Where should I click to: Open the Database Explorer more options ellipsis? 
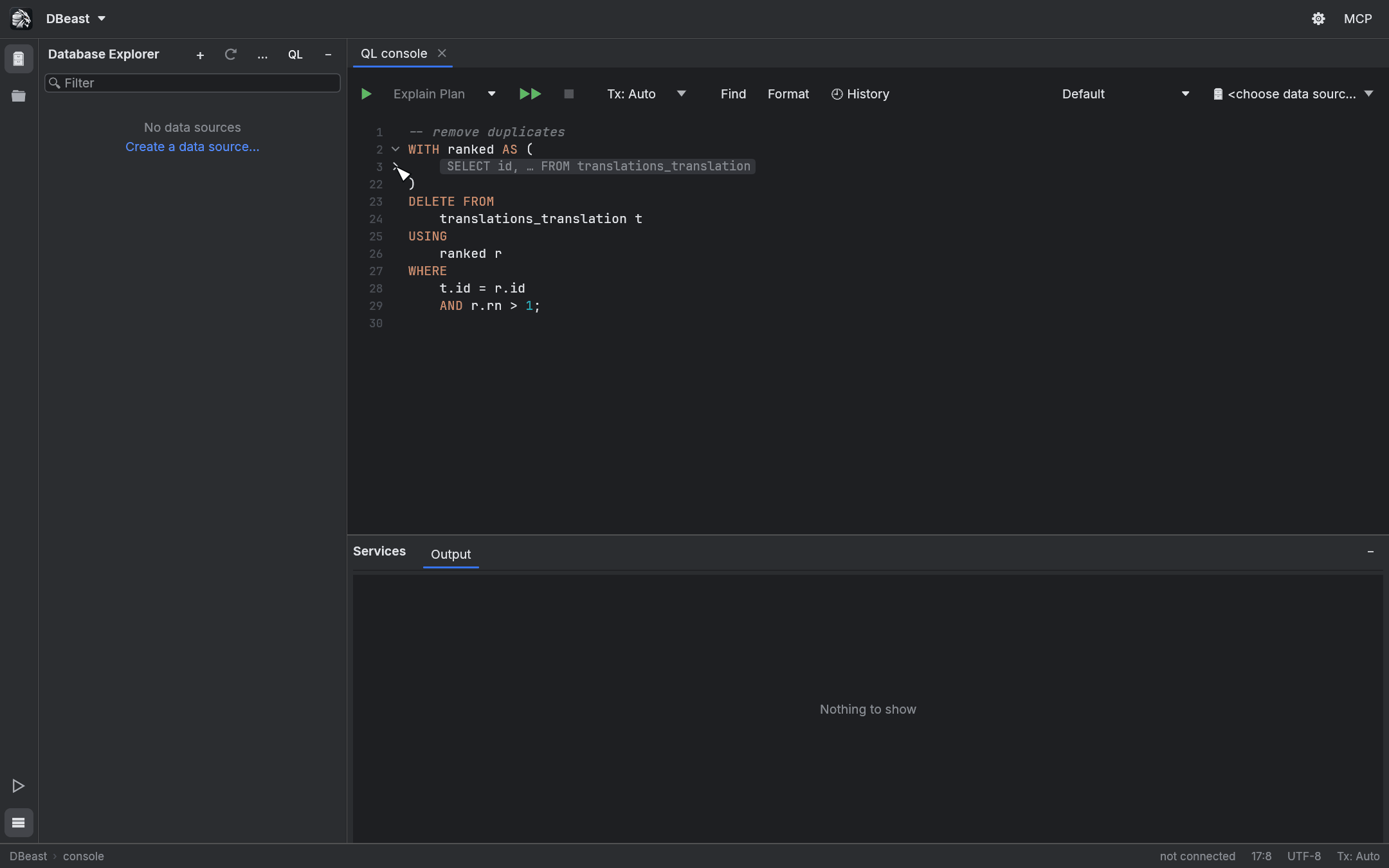pyautogui.click(x=262, y=55)
